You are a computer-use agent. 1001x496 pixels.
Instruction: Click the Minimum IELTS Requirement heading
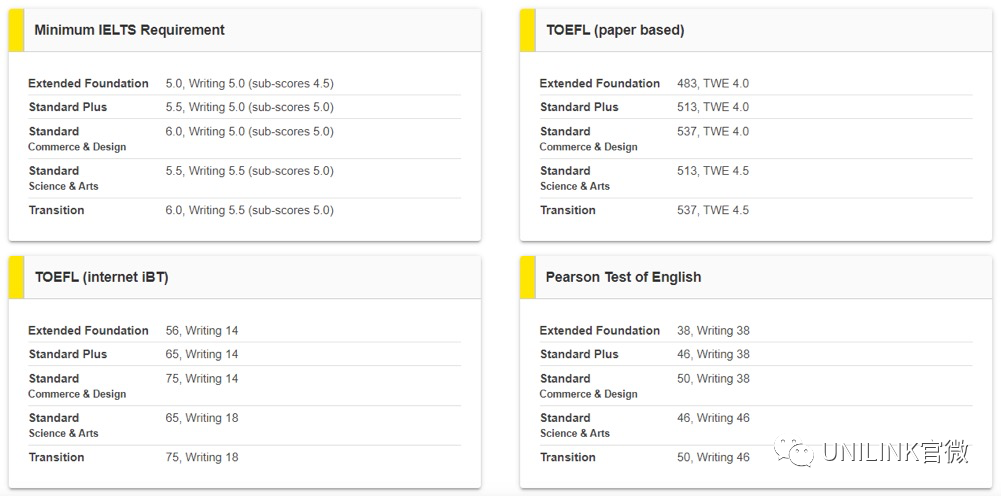[130, 30]
